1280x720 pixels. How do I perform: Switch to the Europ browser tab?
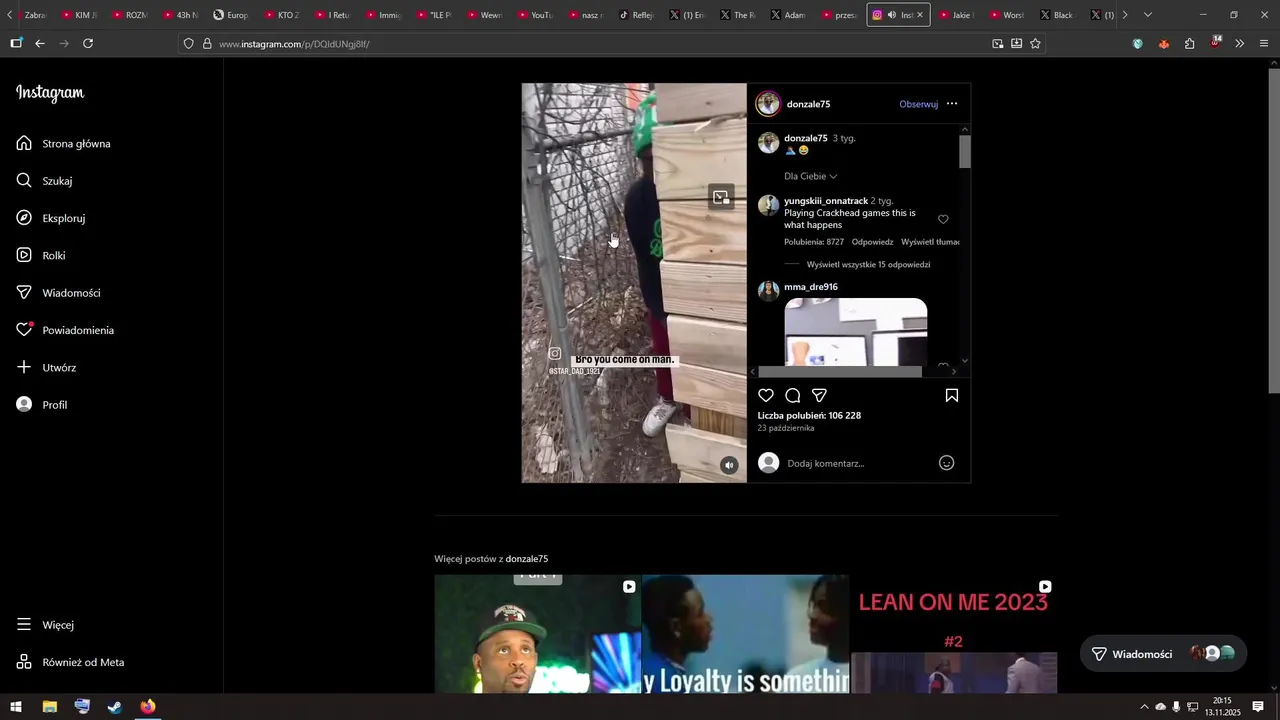tap(232, 15)
